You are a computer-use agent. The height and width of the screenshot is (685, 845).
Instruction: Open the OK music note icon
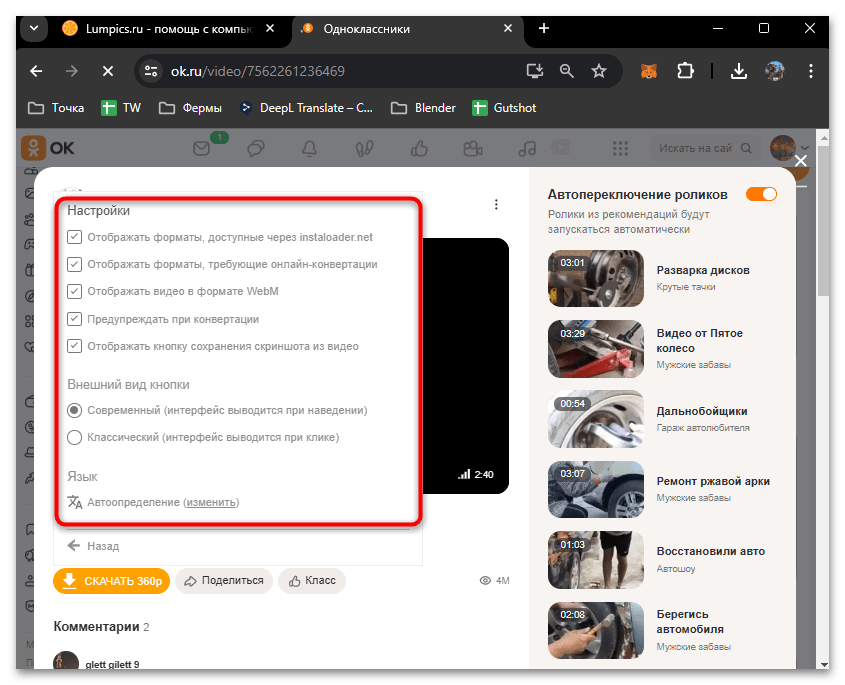coord(527,149)
